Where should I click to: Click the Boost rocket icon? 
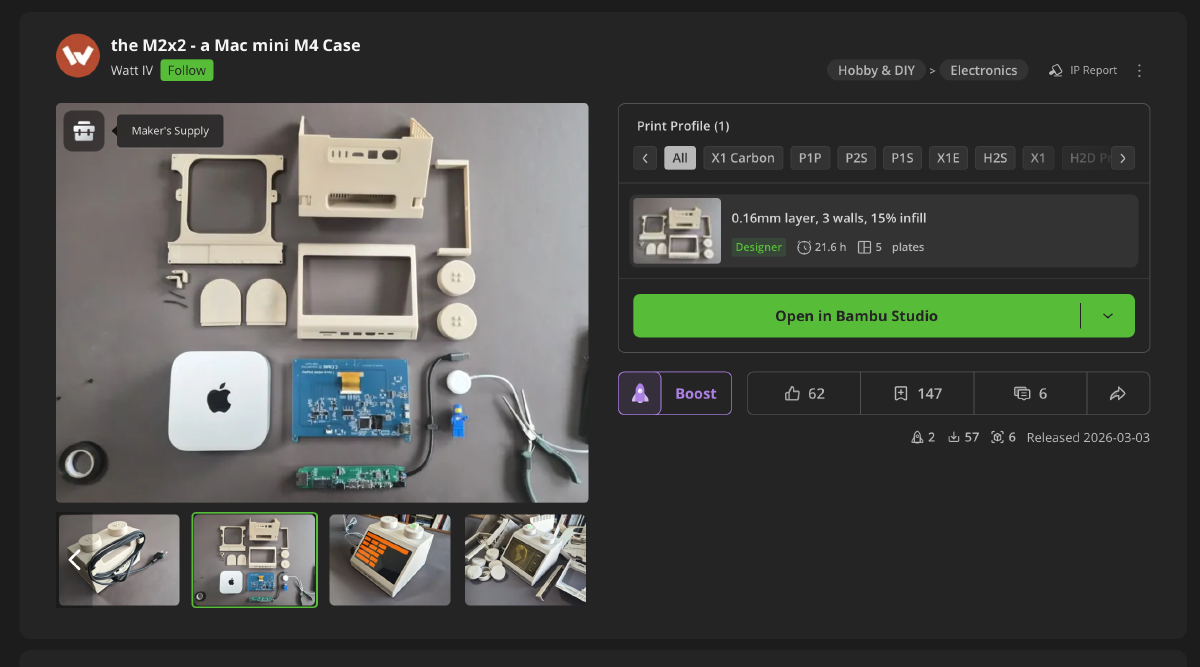[640, 393]
